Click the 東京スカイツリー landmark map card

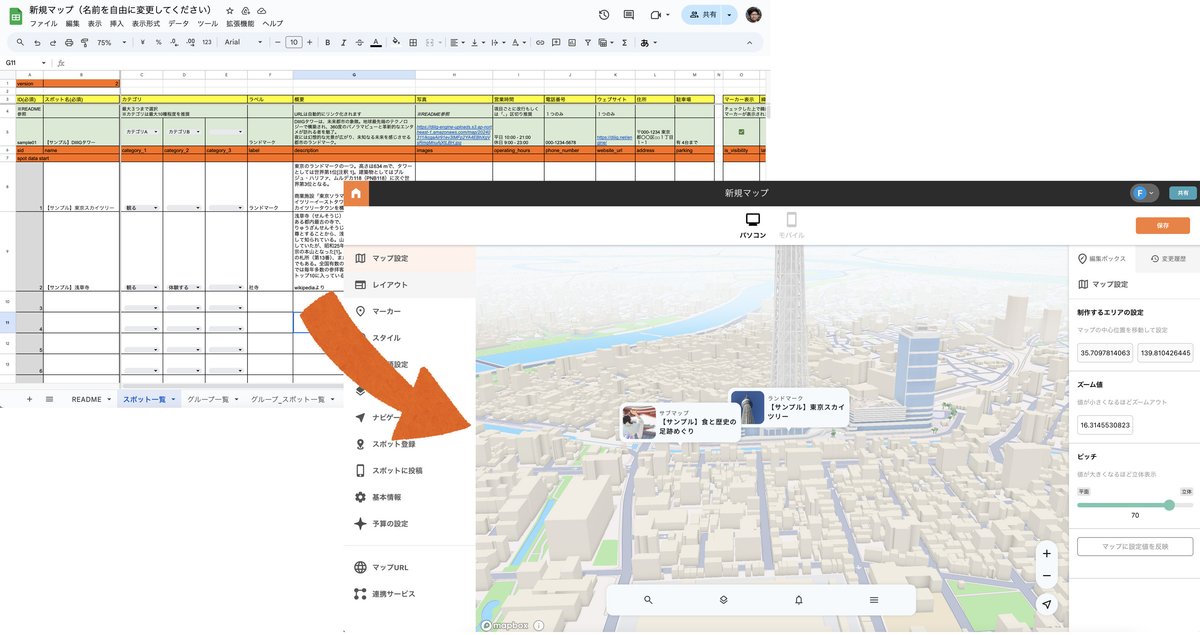coord(789,407)
